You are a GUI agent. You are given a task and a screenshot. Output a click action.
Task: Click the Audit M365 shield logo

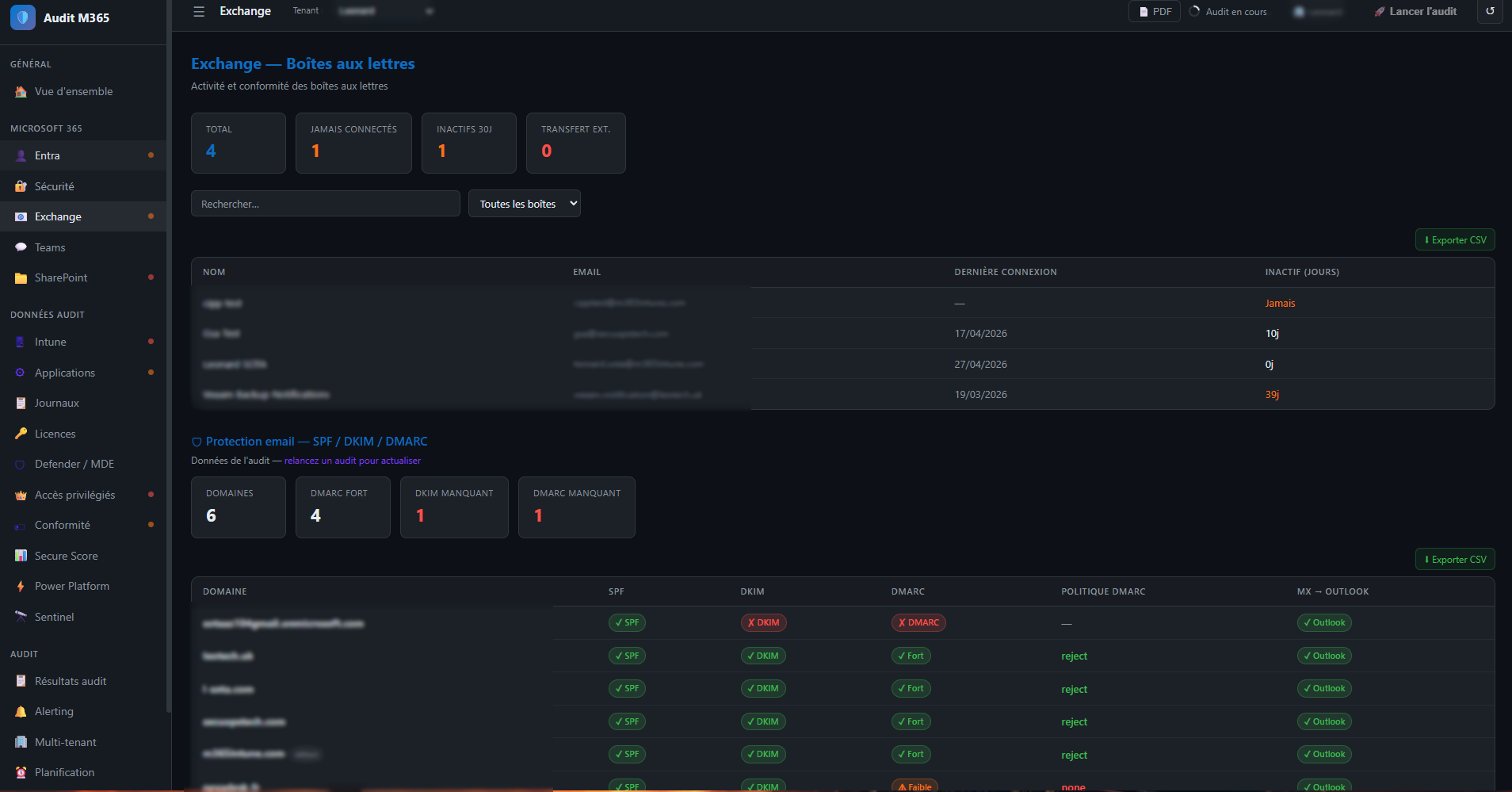coord(22,17)
